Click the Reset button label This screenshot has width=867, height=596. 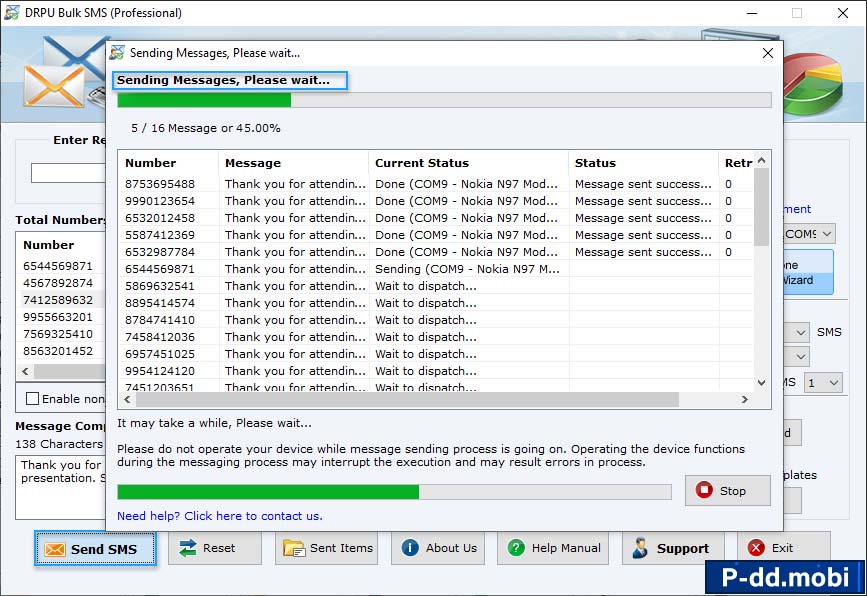(x=219, y=548)
